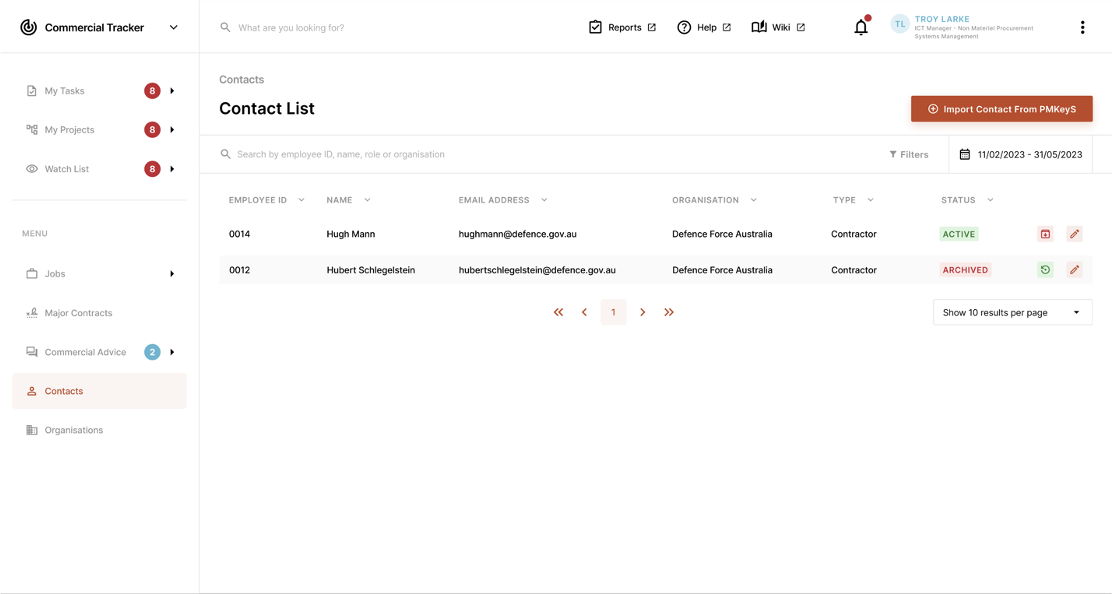Open the Wiki
Viewport: 1112px width, 594px height.
778,27
